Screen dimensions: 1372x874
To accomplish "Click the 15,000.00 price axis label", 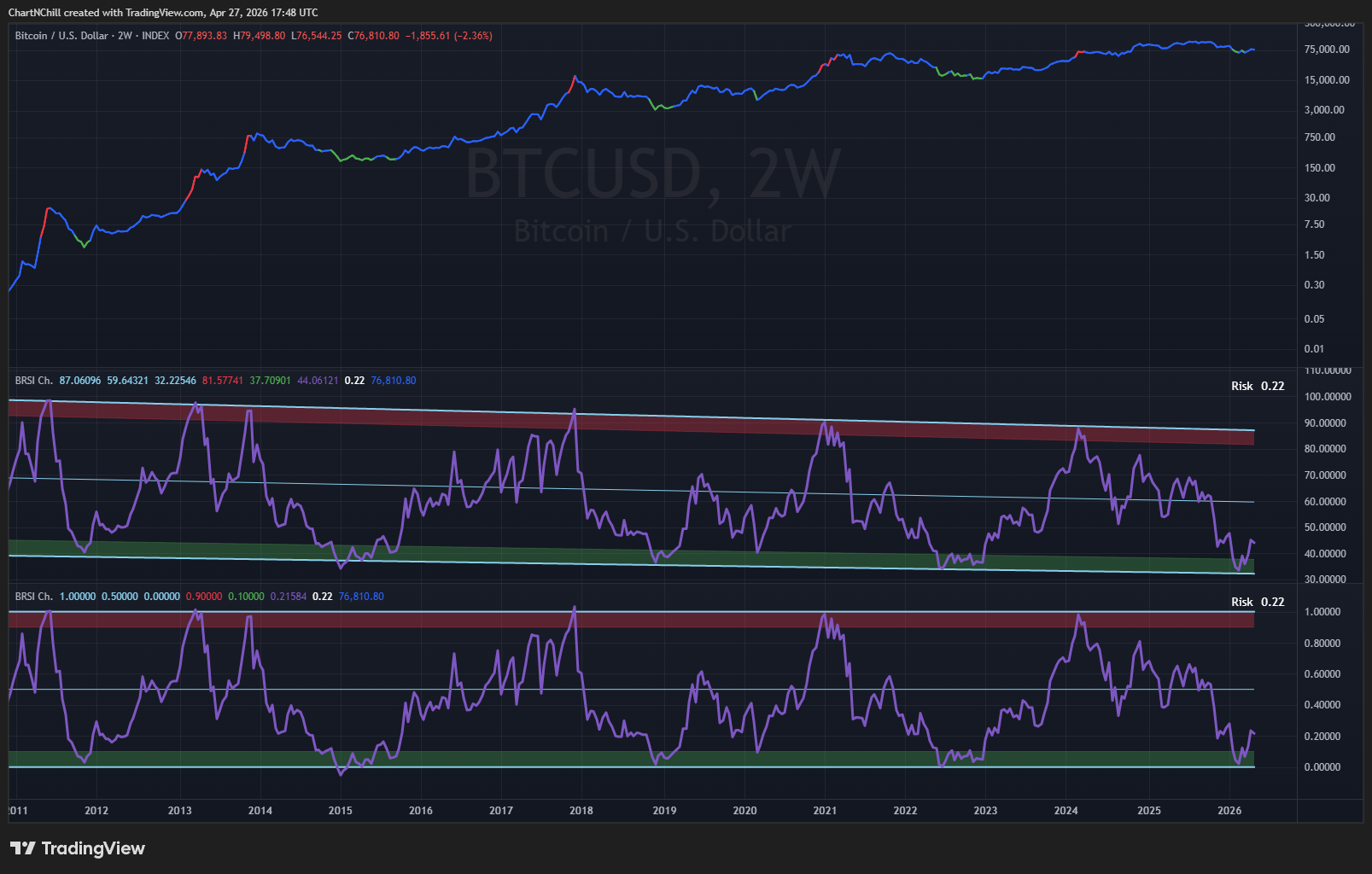I will 1327,80.
